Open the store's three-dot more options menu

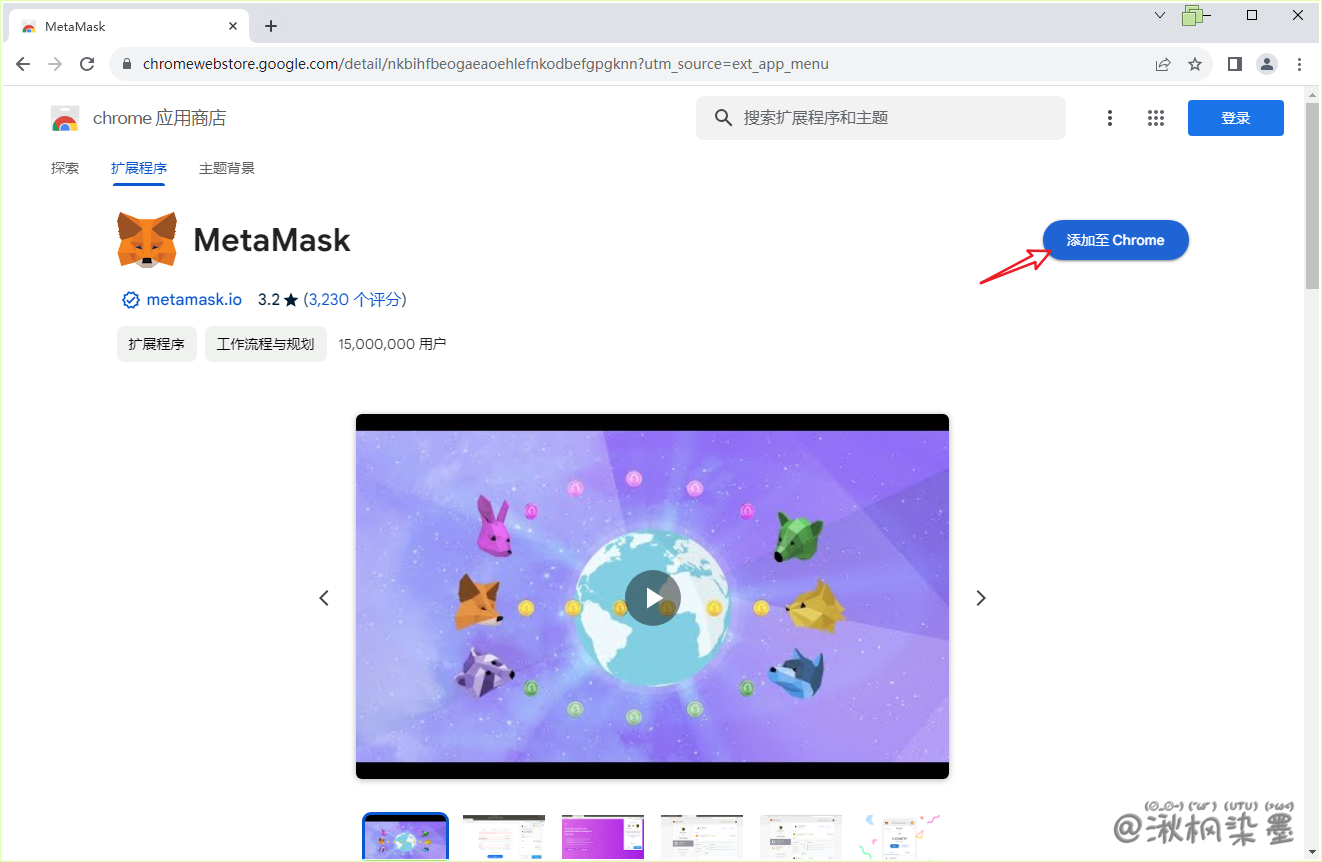(1109, 118)
